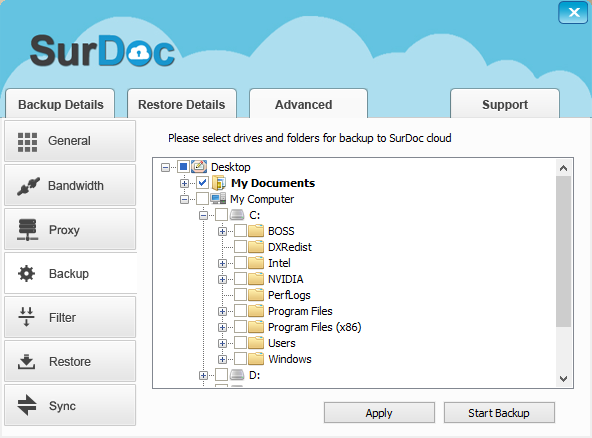Expand the Windows folder node
The image size is (592, 438).
tap(222, 359)
